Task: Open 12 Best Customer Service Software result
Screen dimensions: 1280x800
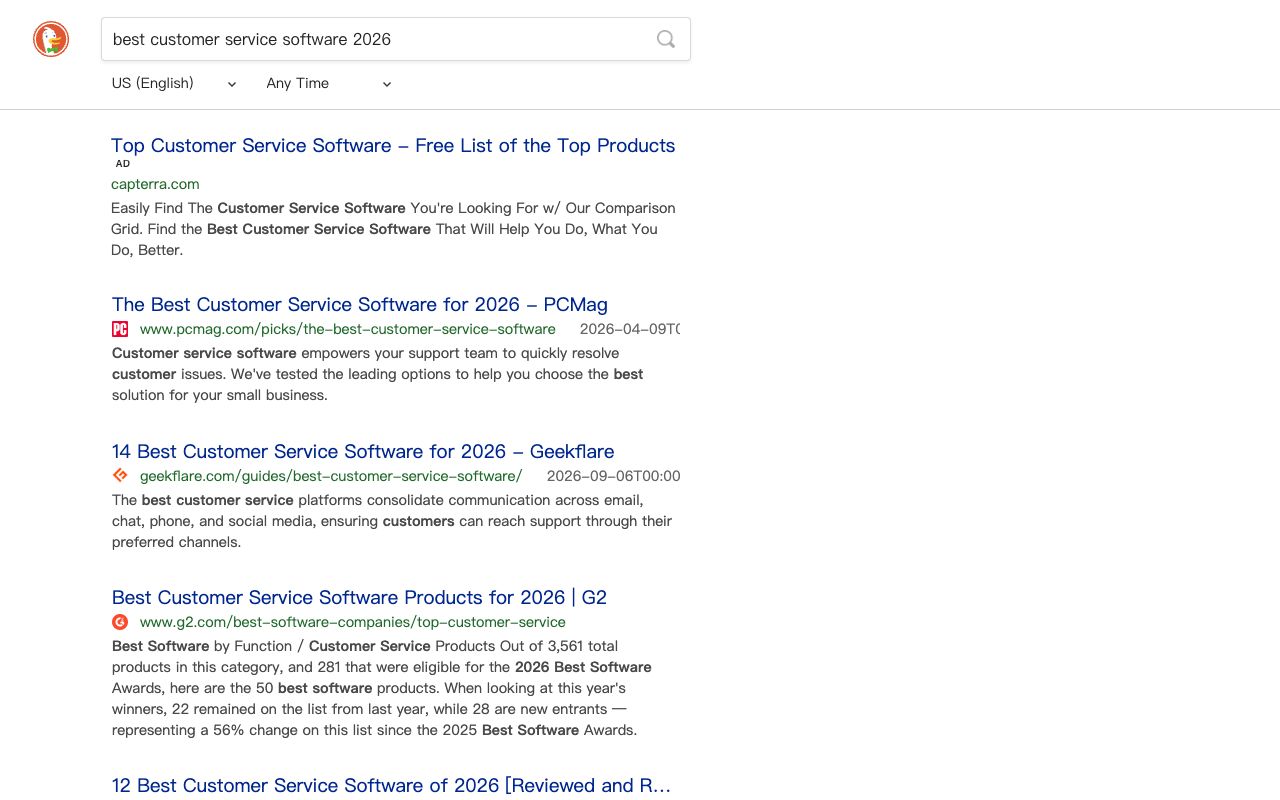Action: (391, 785)
